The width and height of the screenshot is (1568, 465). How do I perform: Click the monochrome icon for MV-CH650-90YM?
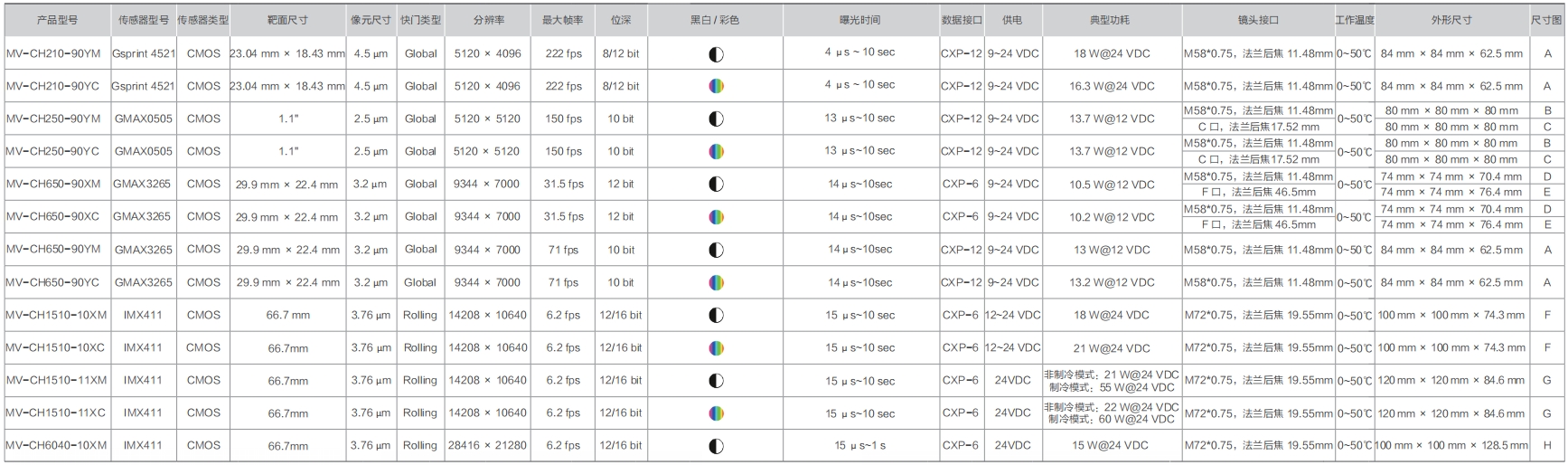[x=716, y=250]
